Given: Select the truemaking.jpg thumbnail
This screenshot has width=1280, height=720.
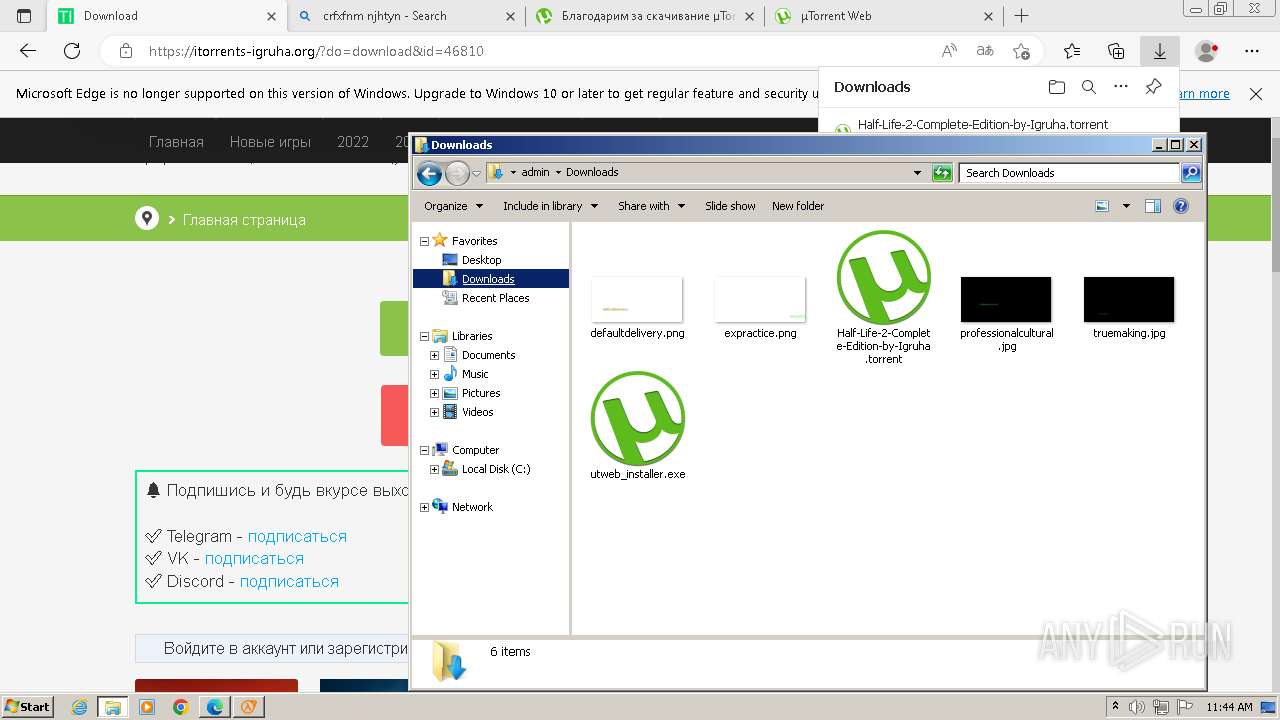Looking at the screenshot, I should pos(1129,299).
